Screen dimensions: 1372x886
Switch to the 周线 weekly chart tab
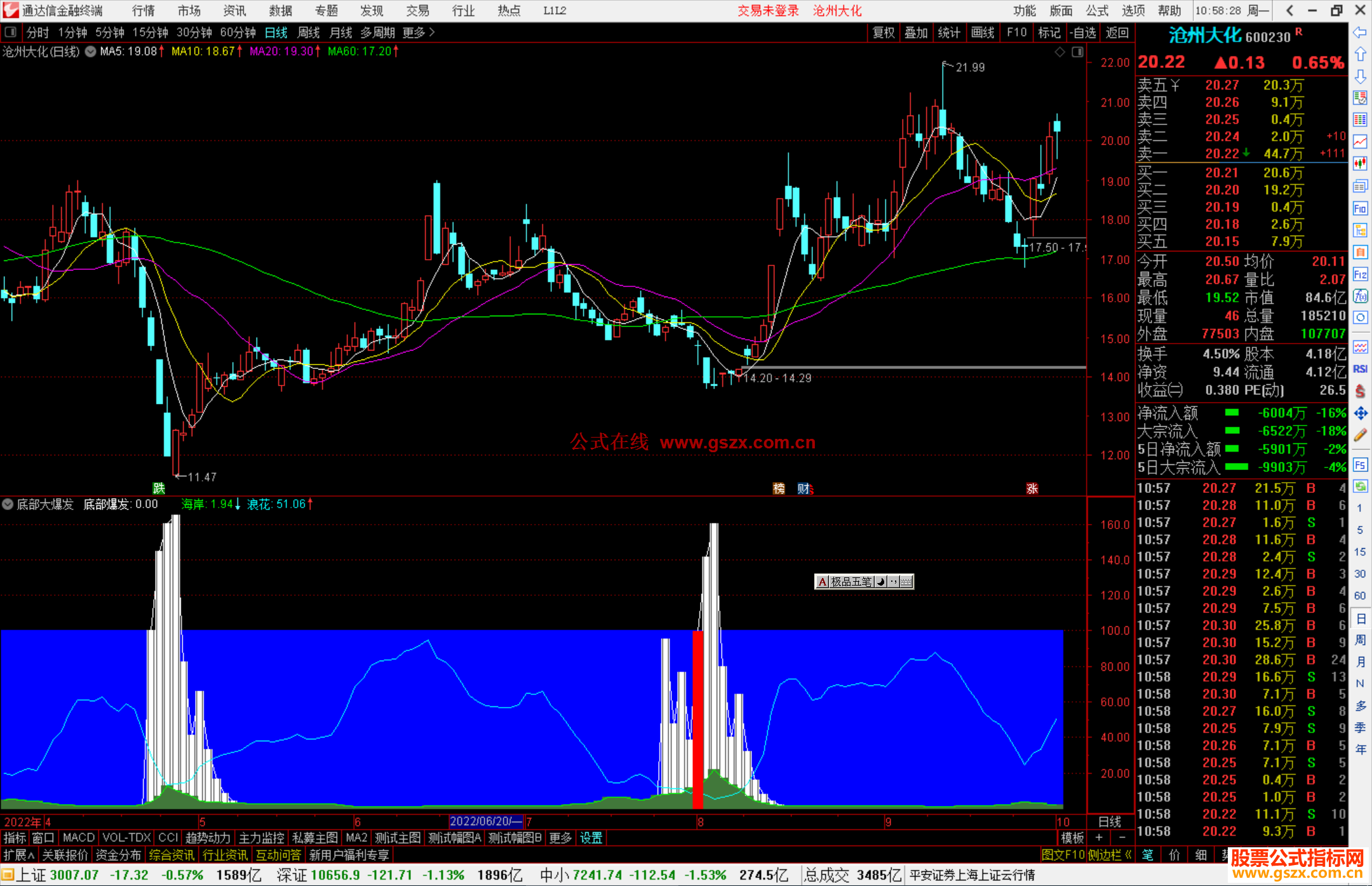309,32
